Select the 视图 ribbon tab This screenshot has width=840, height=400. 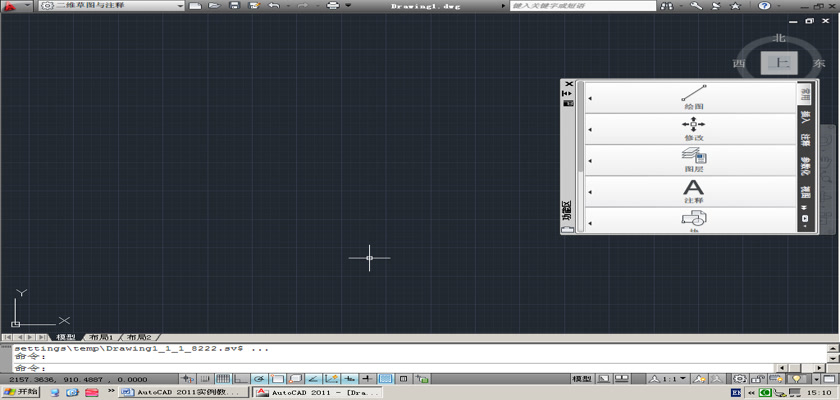pyautogui.click(x=805, y=192)
